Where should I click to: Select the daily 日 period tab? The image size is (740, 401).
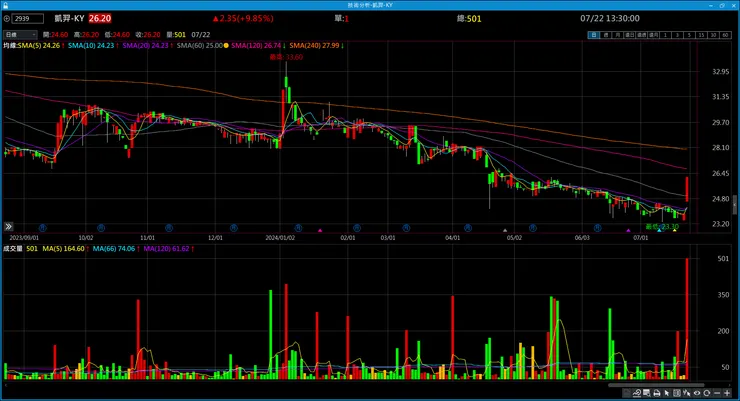pos(594,35)
